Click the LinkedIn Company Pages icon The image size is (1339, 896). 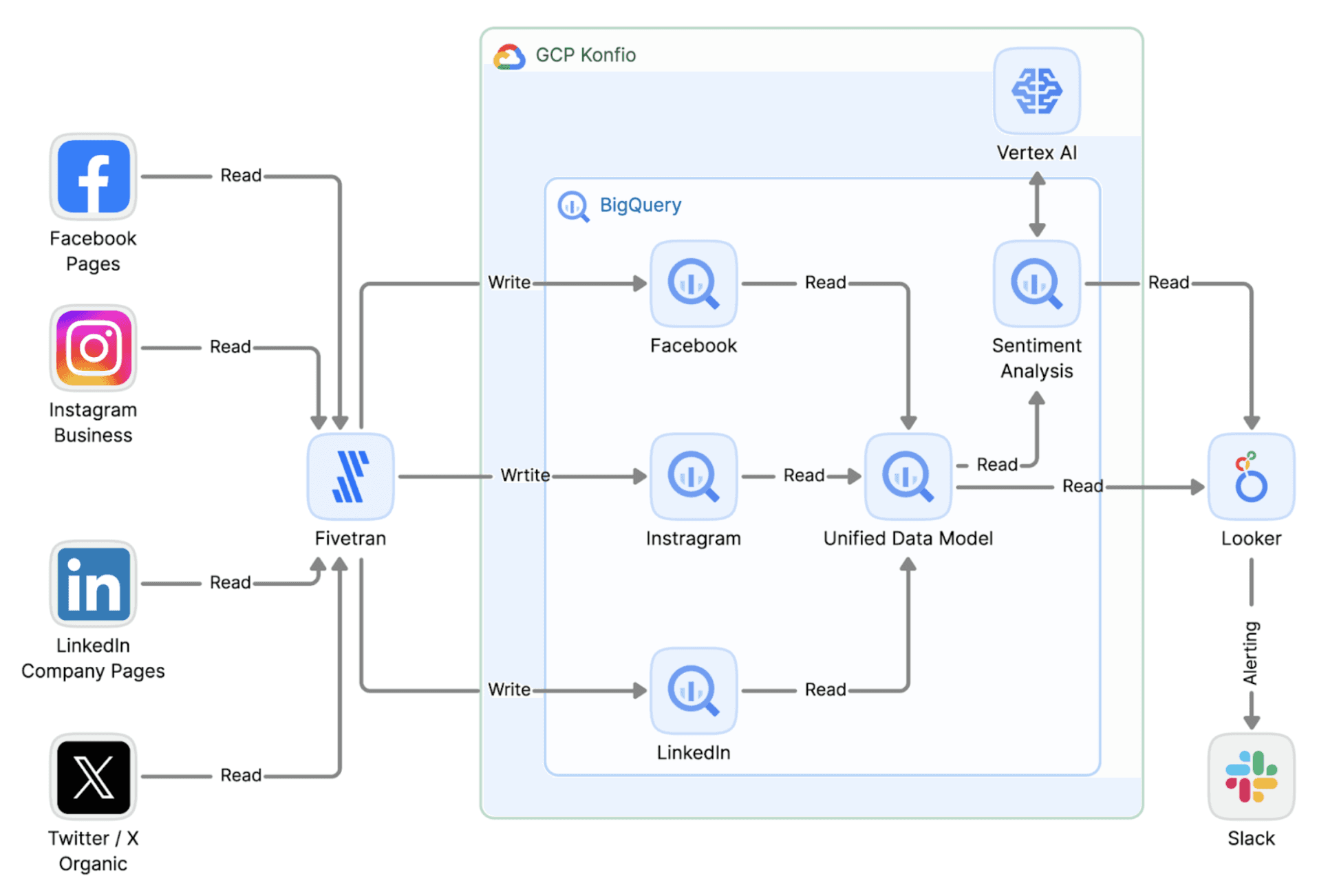(94, 584)
